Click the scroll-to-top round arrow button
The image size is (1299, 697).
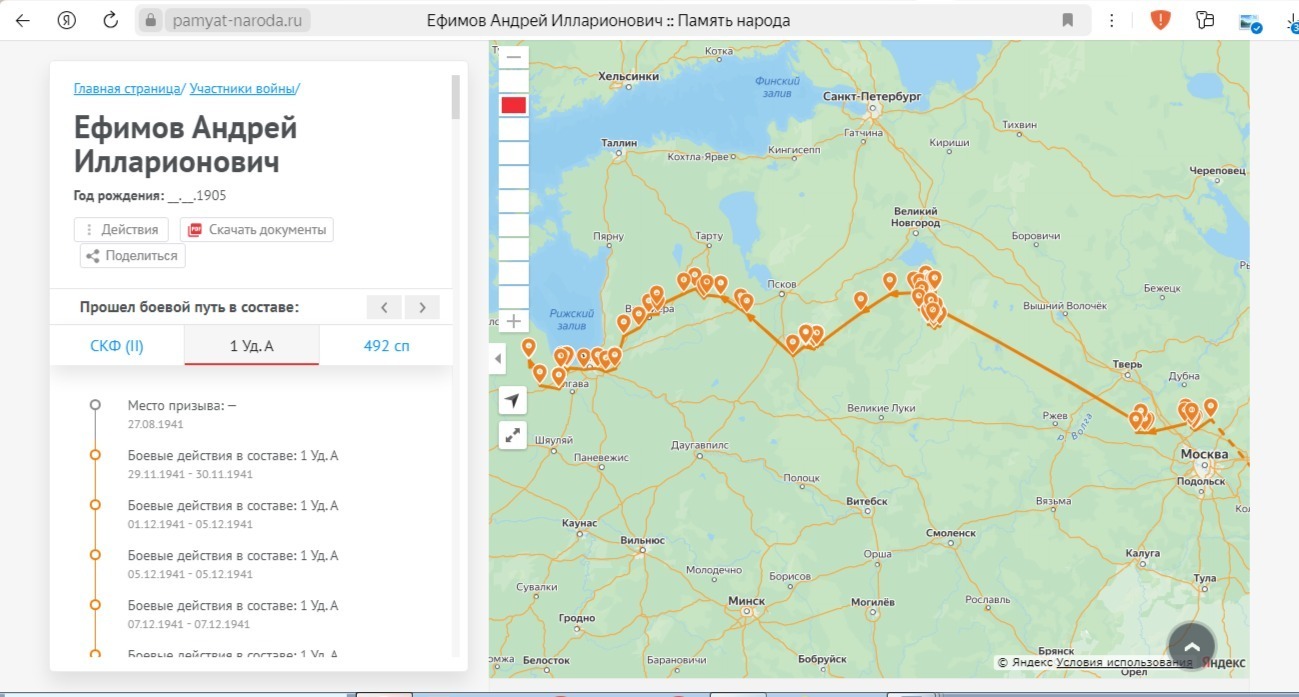coord(1191,644)
